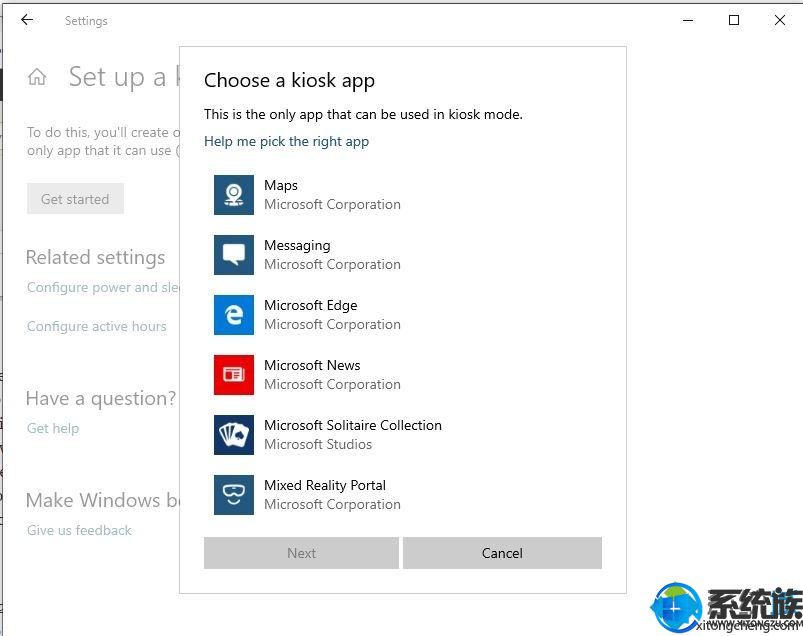803x636 pixels.
Task: Click the Microsoft Edge name text
Action: tap(310, 305)
